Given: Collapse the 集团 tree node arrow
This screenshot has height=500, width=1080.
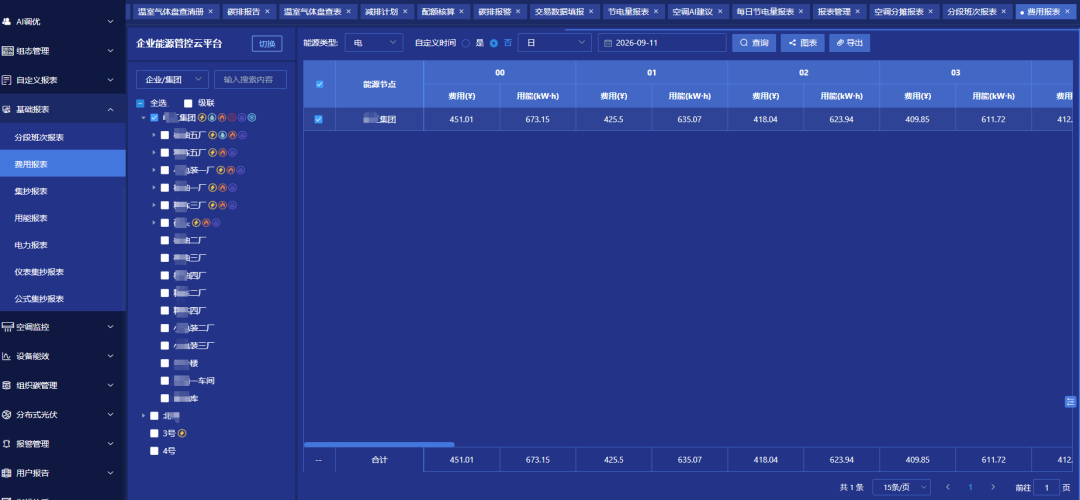Looking at the screenshot, I should (x=143, y=117).
